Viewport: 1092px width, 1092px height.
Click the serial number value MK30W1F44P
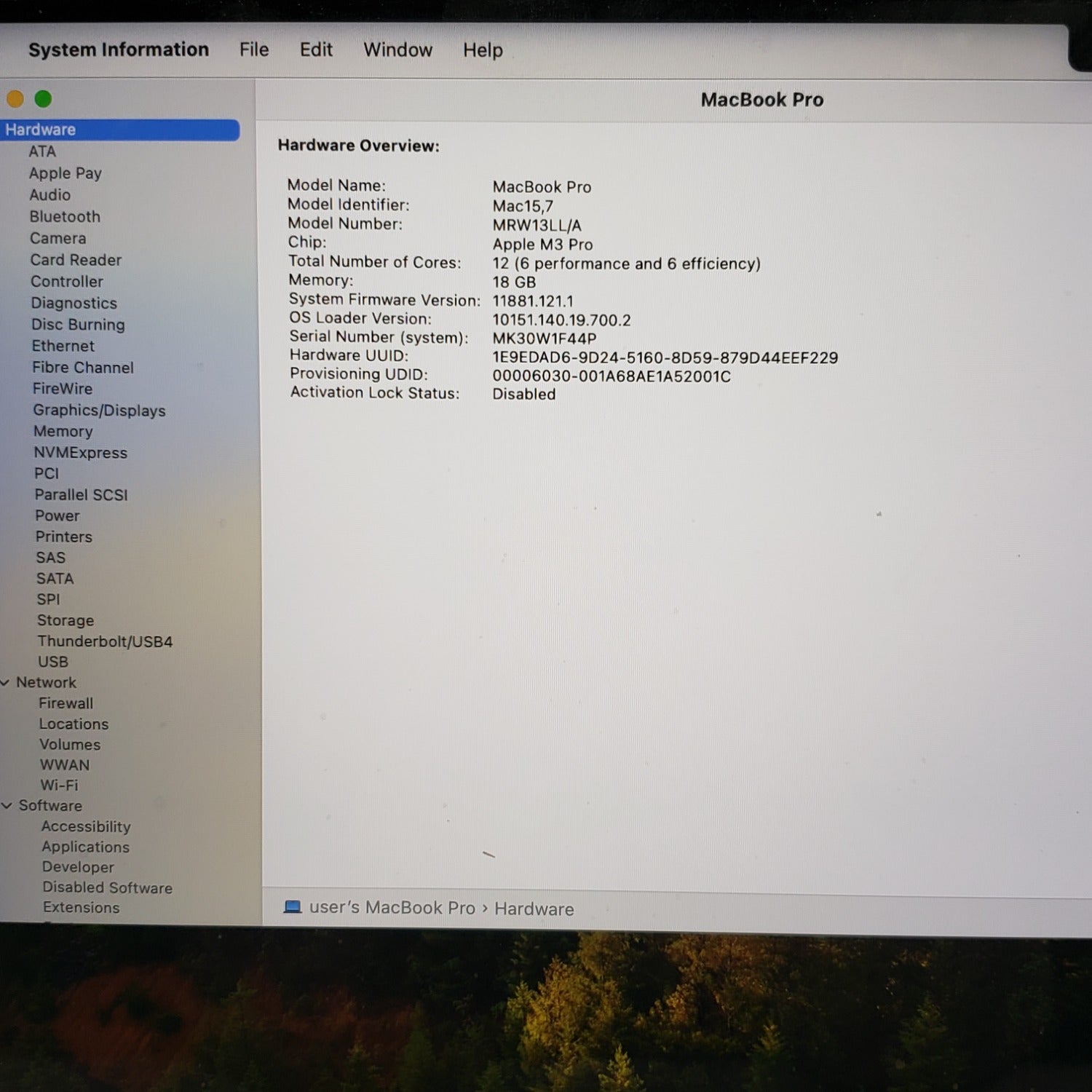click(x=544, y=339)
